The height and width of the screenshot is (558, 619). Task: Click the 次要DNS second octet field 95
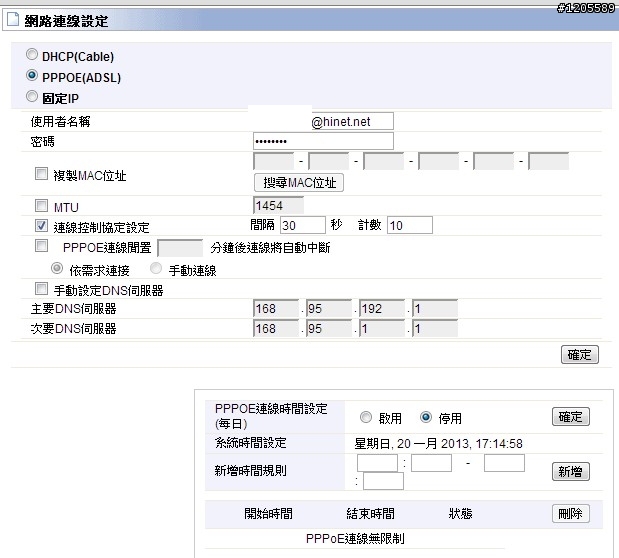click(x=329, y=329)
